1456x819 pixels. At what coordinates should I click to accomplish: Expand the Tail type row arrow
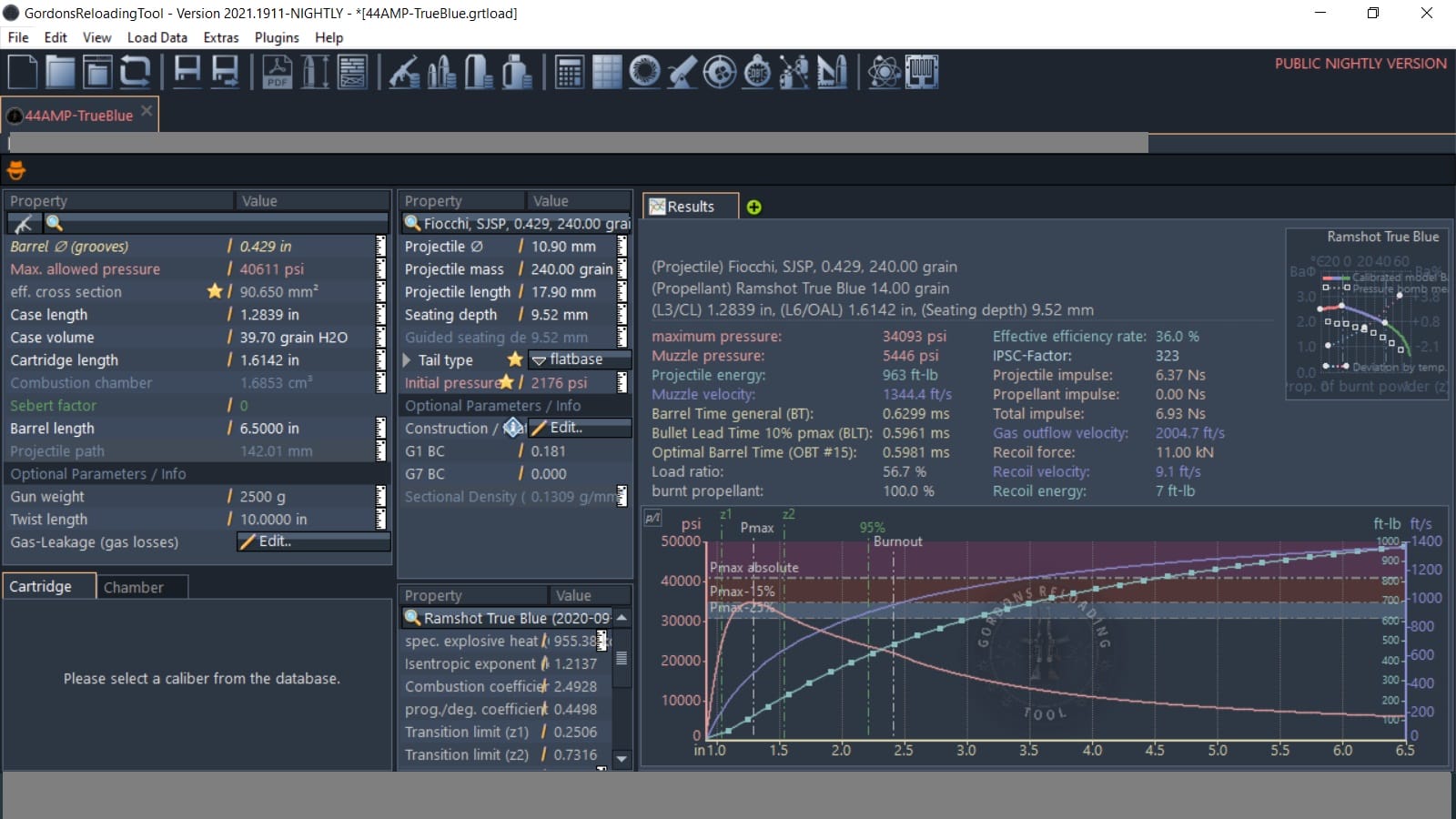[408, 360]
